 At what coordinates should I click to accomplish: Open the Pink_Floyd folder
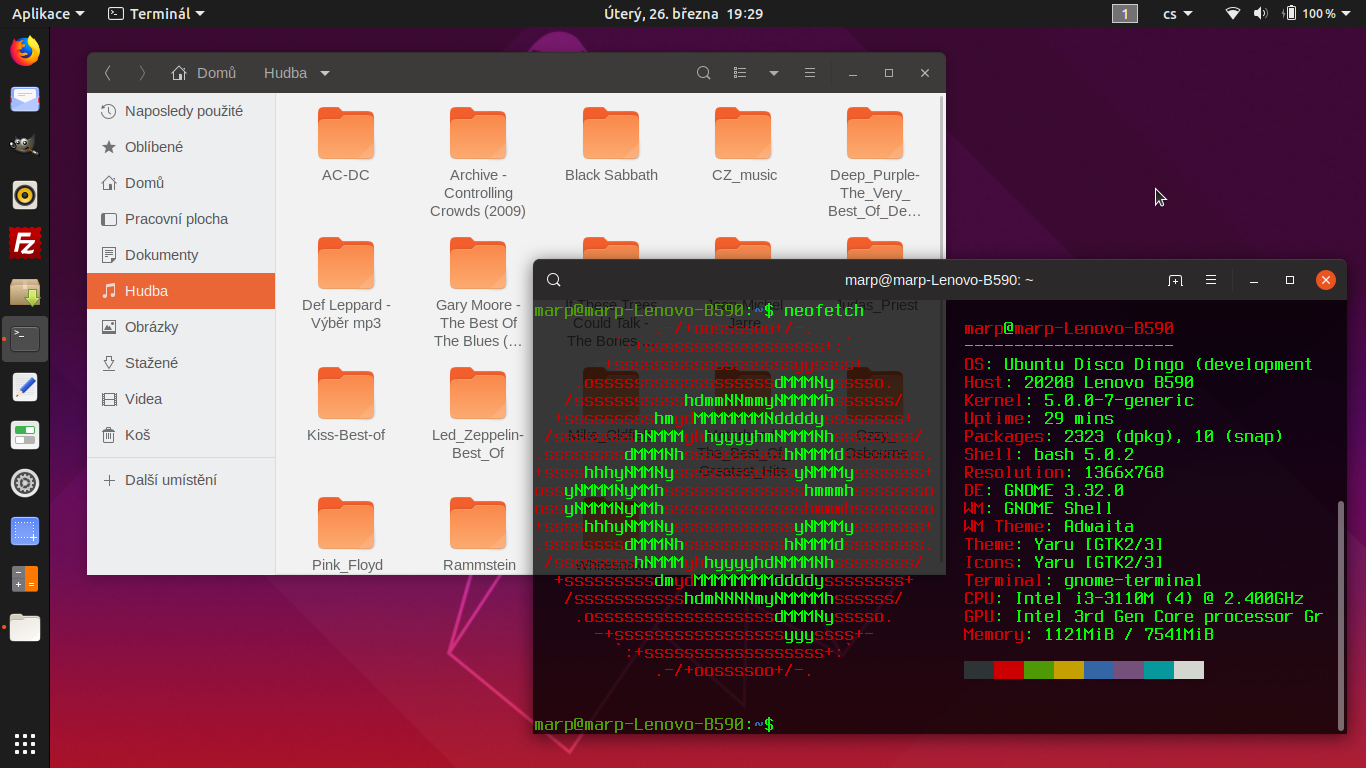(x=347, y=535)
